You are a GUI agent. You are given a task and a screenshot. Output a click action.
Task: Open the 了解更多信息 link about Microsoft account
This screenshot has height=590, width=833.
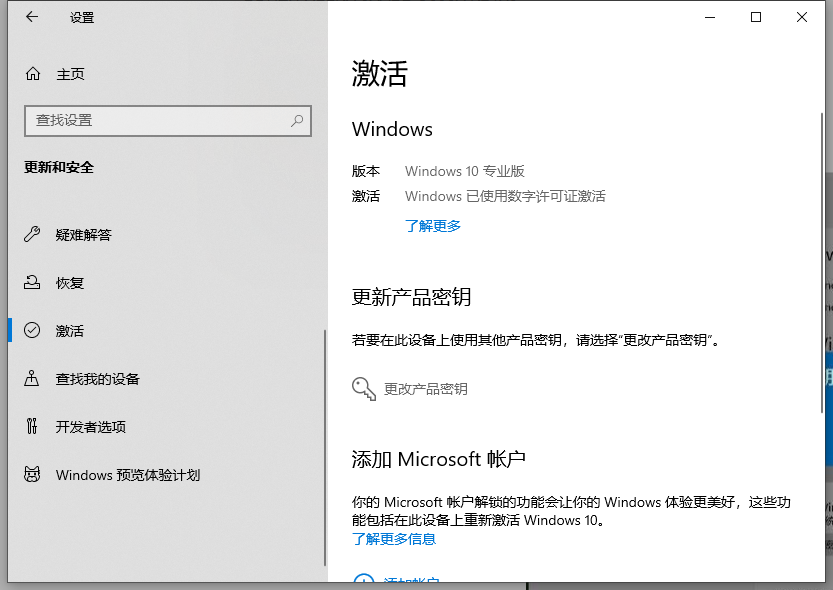(394, 539)
